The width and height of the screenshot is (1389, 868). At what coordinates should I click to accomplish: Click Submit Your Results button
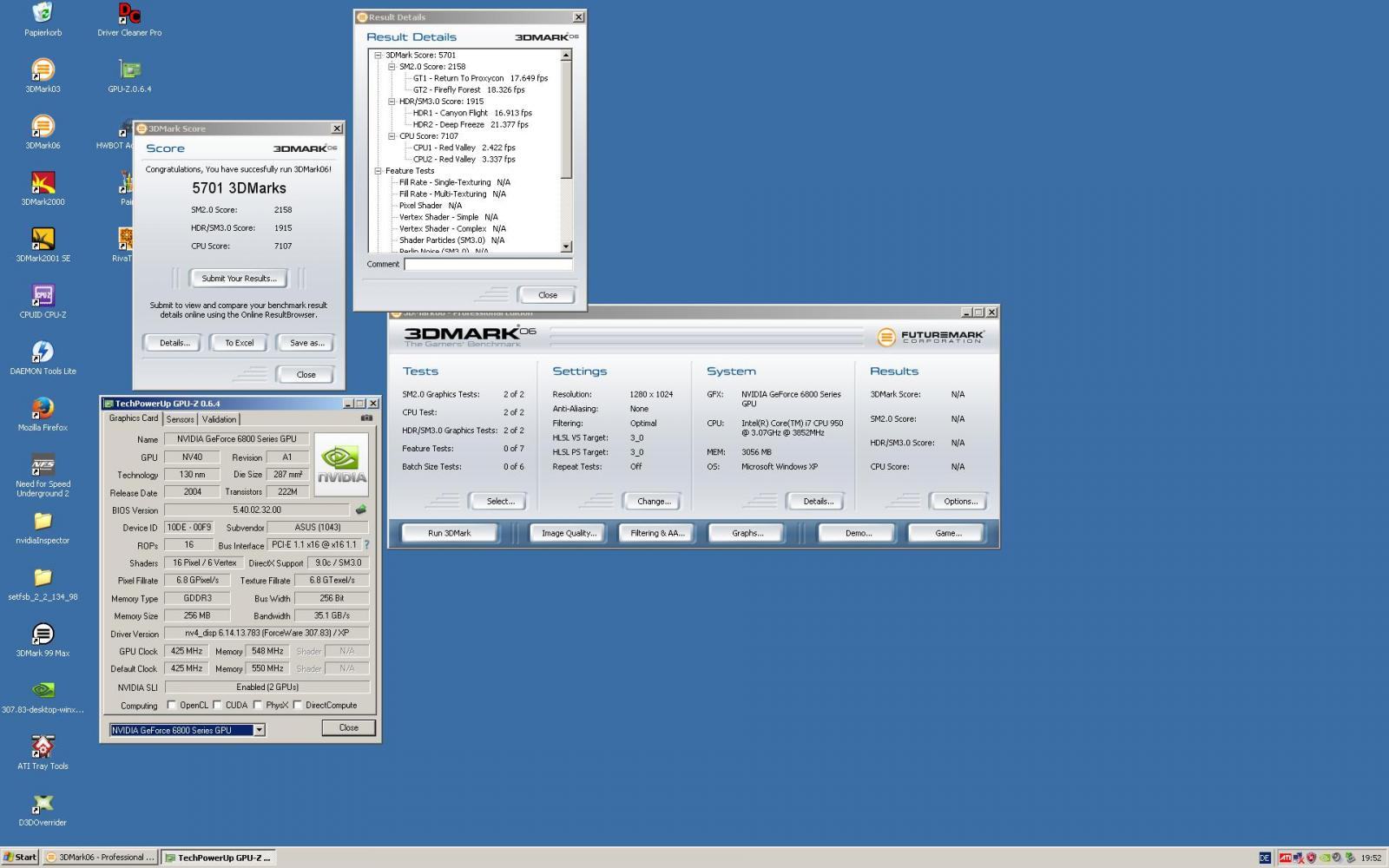(239, 279)
